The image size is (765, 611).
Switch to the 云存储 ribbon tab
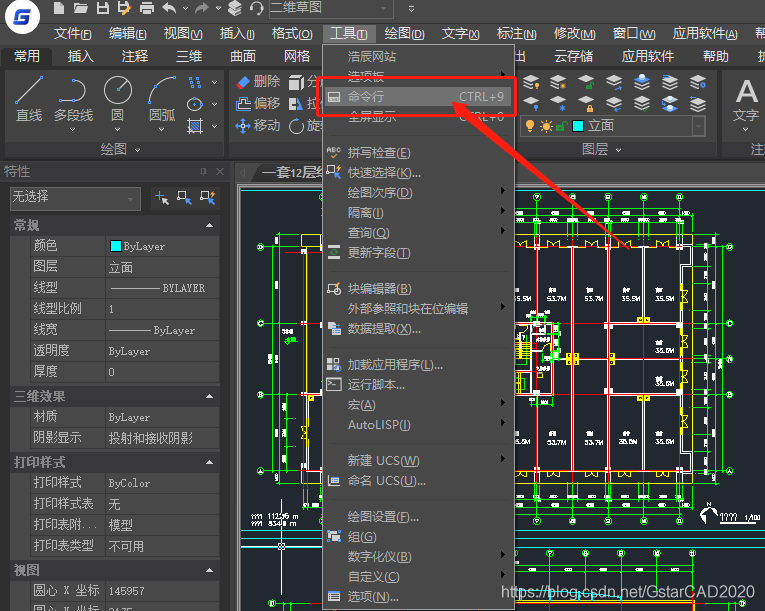pyautogui.click(x=574, y=56)
